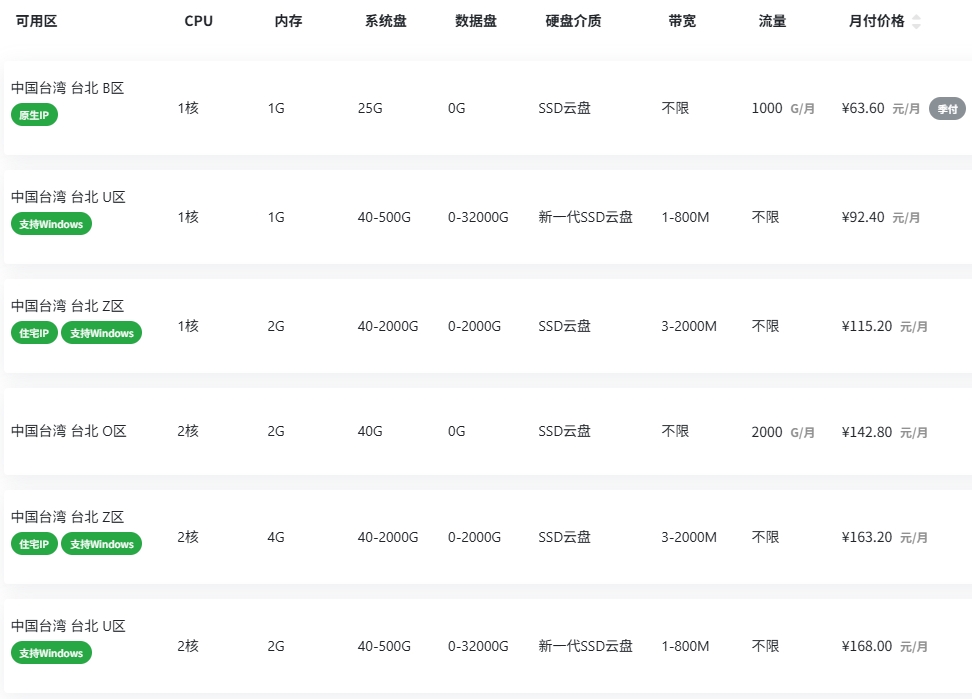
Task: Click the 带宽 column header
Action: click(x=682, y=21)
